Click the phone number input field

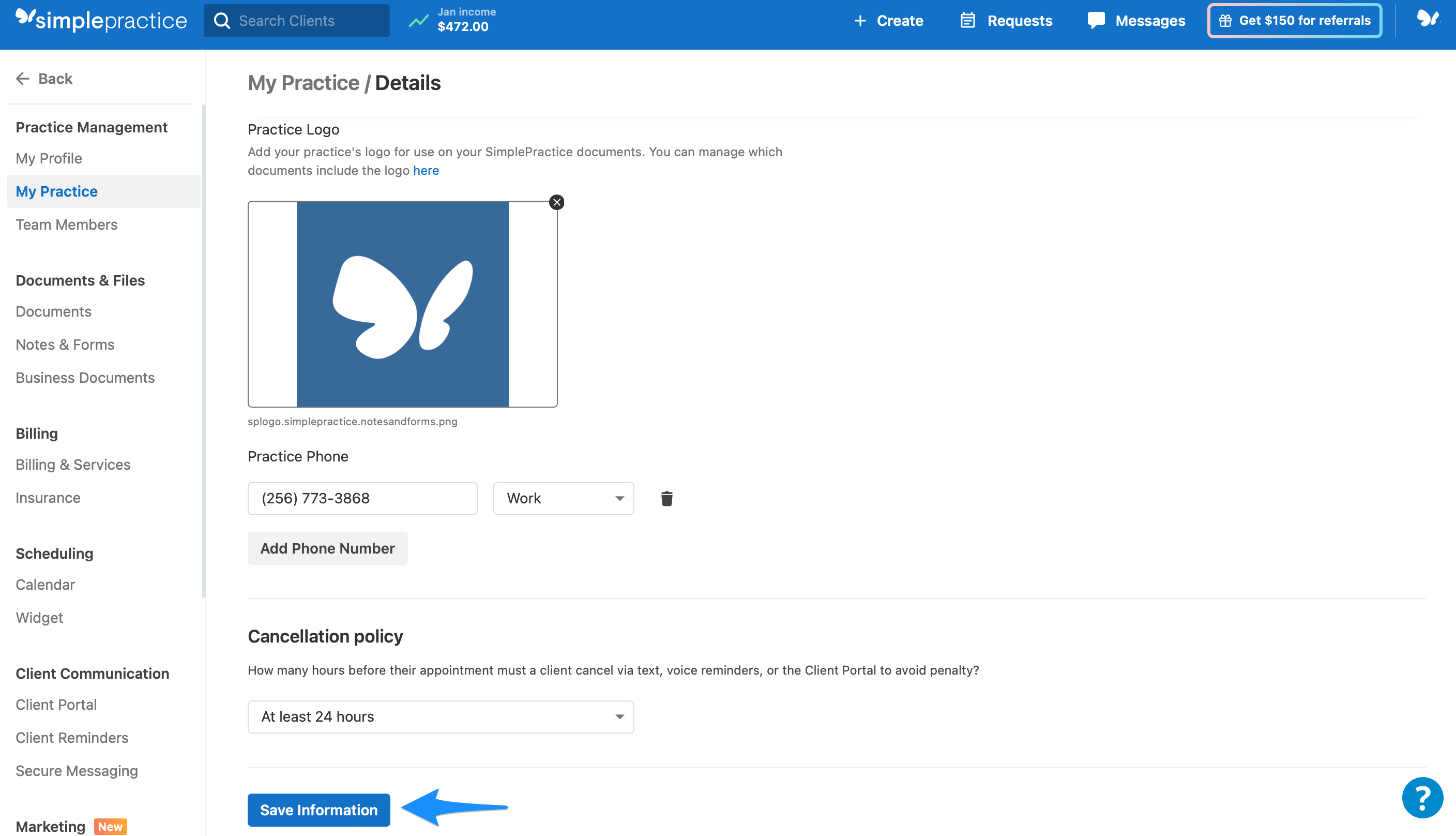(x=362, y=498)
